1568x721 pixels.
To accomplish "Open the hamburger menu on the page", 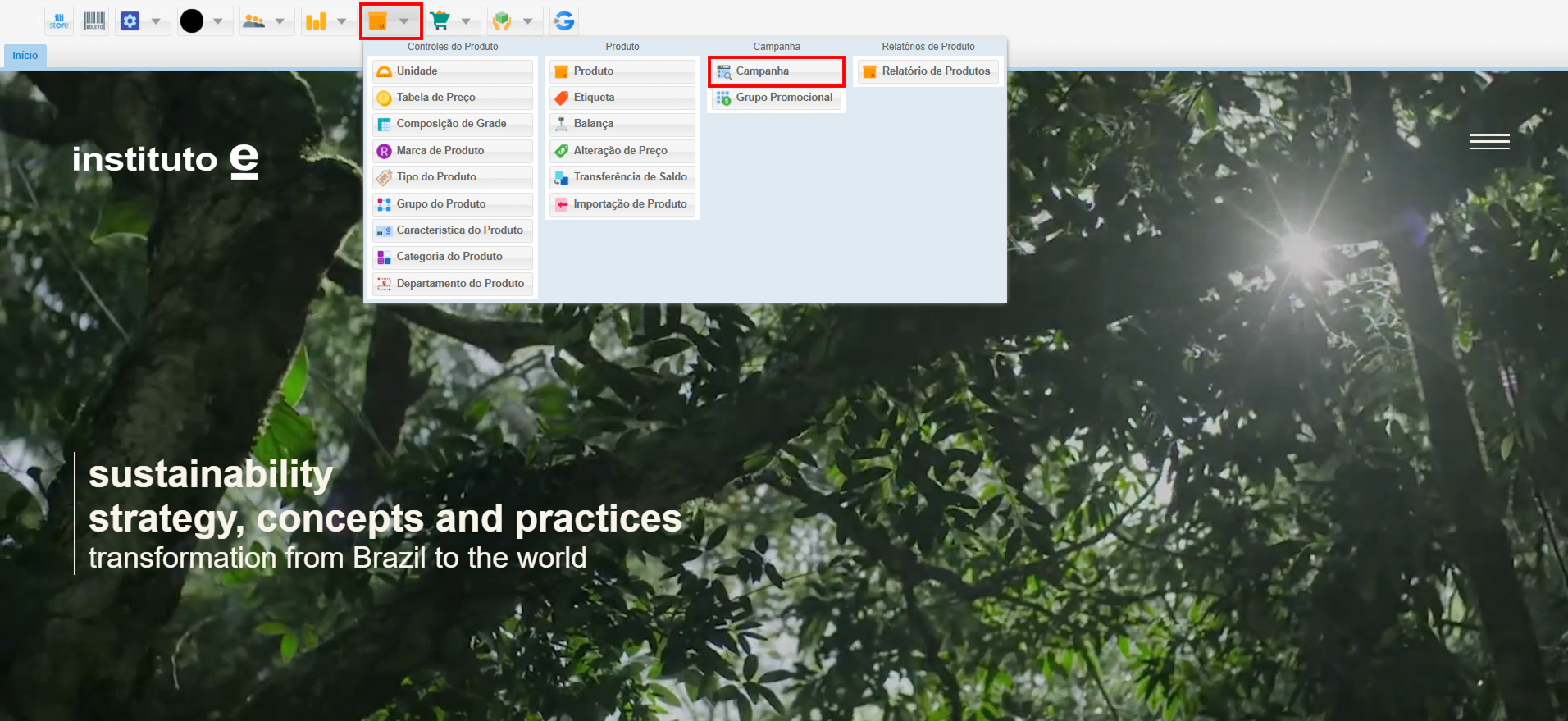I will click(1489, 142).
